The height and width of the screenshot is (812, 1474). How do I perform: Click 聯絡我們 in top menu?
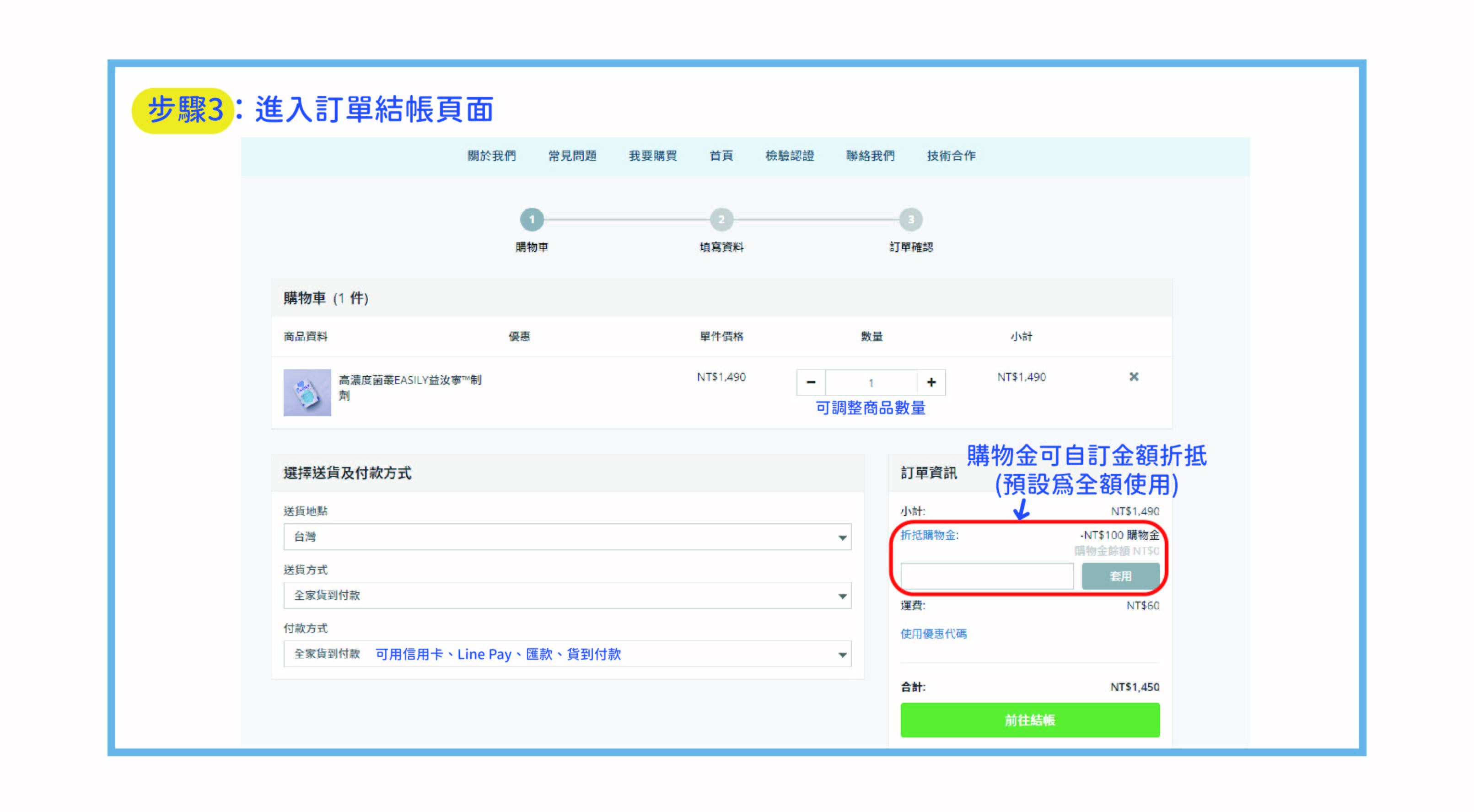tap(870, 156)
